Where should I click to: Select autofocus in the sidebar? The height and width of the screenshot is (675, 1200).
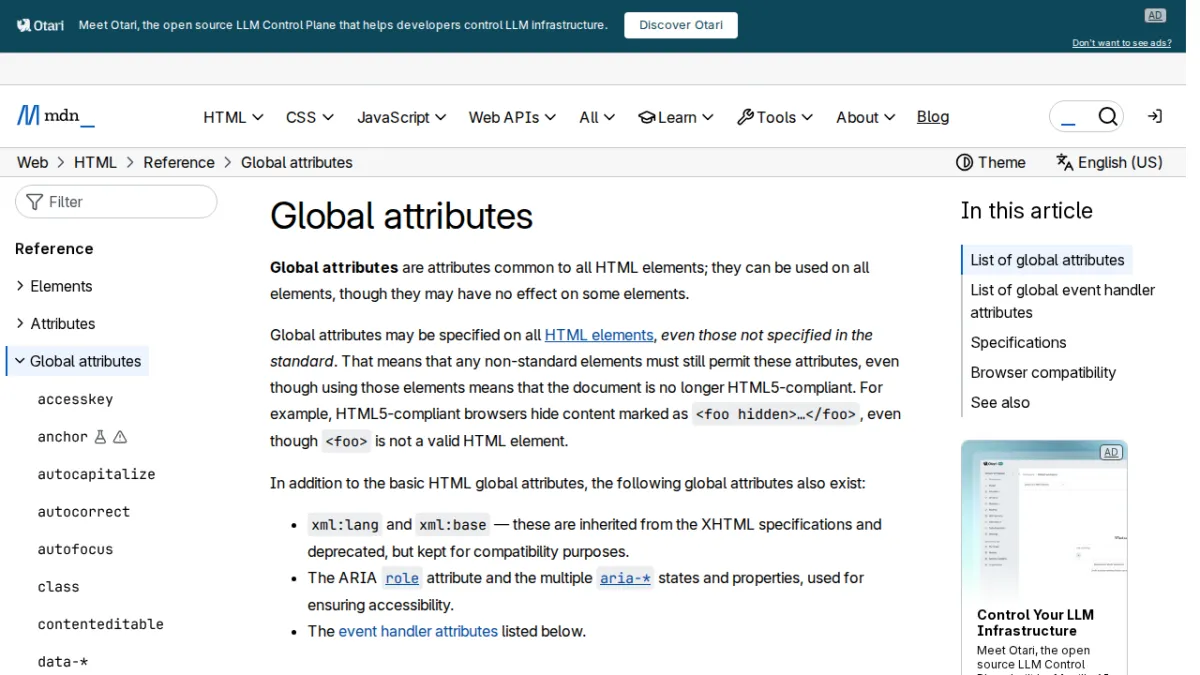tap(75, 549)
